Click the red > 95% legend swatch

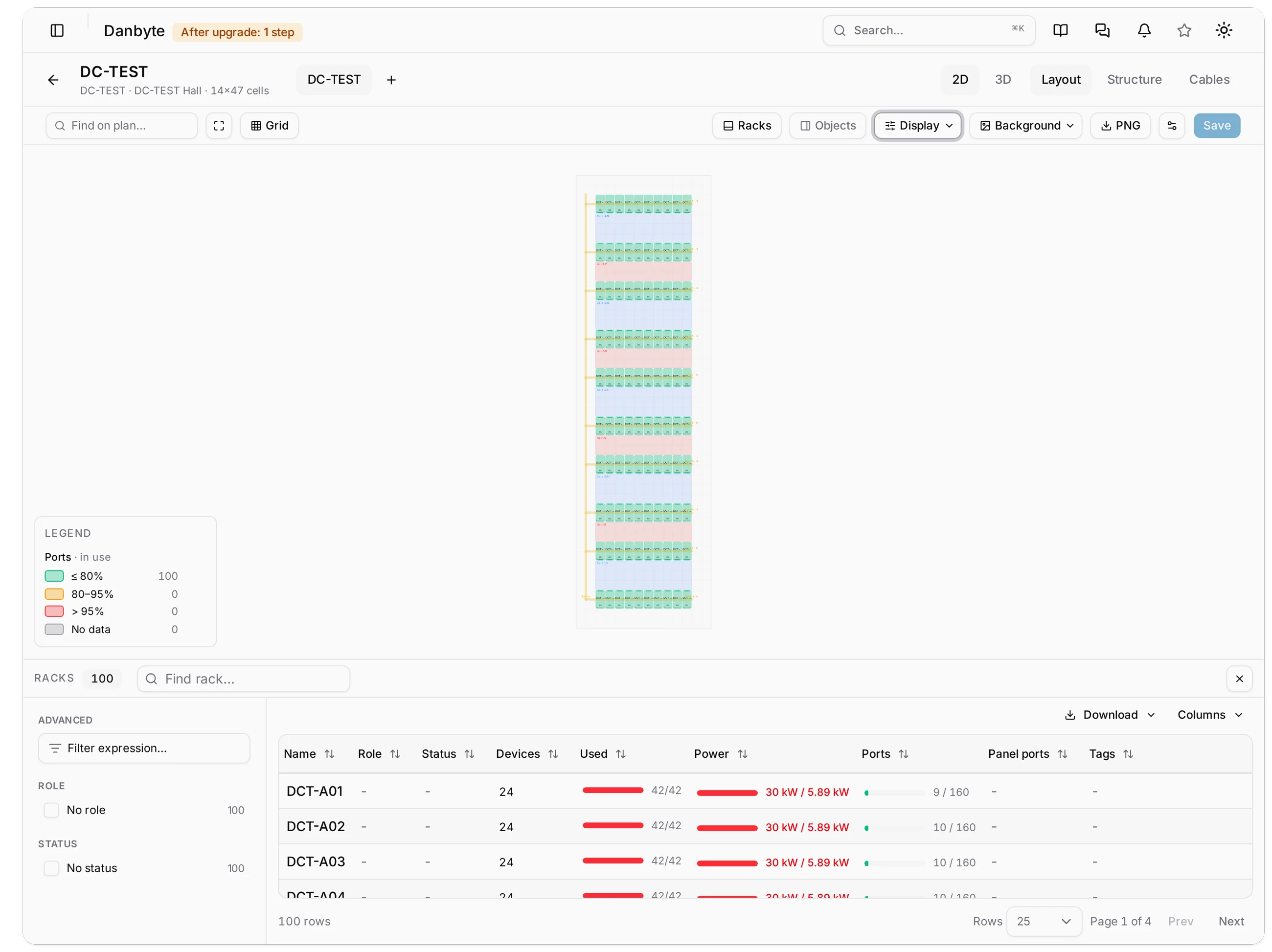54,611
